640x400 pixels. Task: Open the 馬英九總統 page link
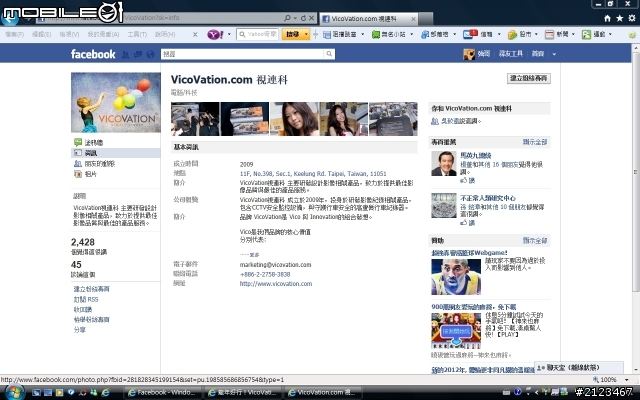tap(476, 156)
